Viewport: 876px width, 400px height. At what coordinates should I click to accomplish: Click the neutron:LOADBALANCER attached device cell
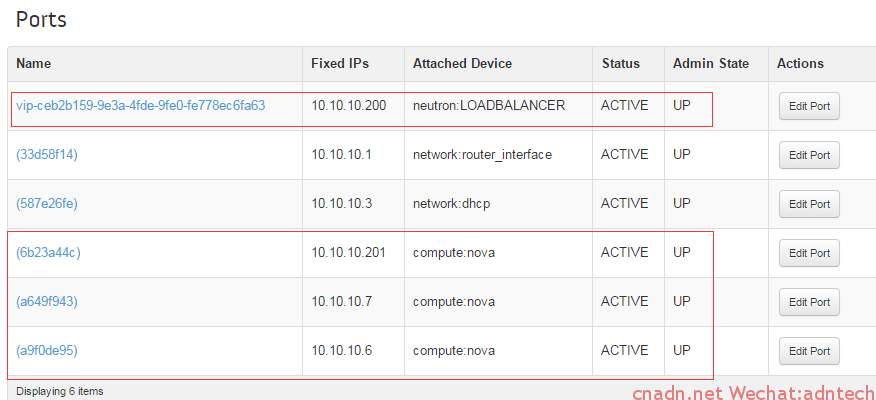point(489,105)
